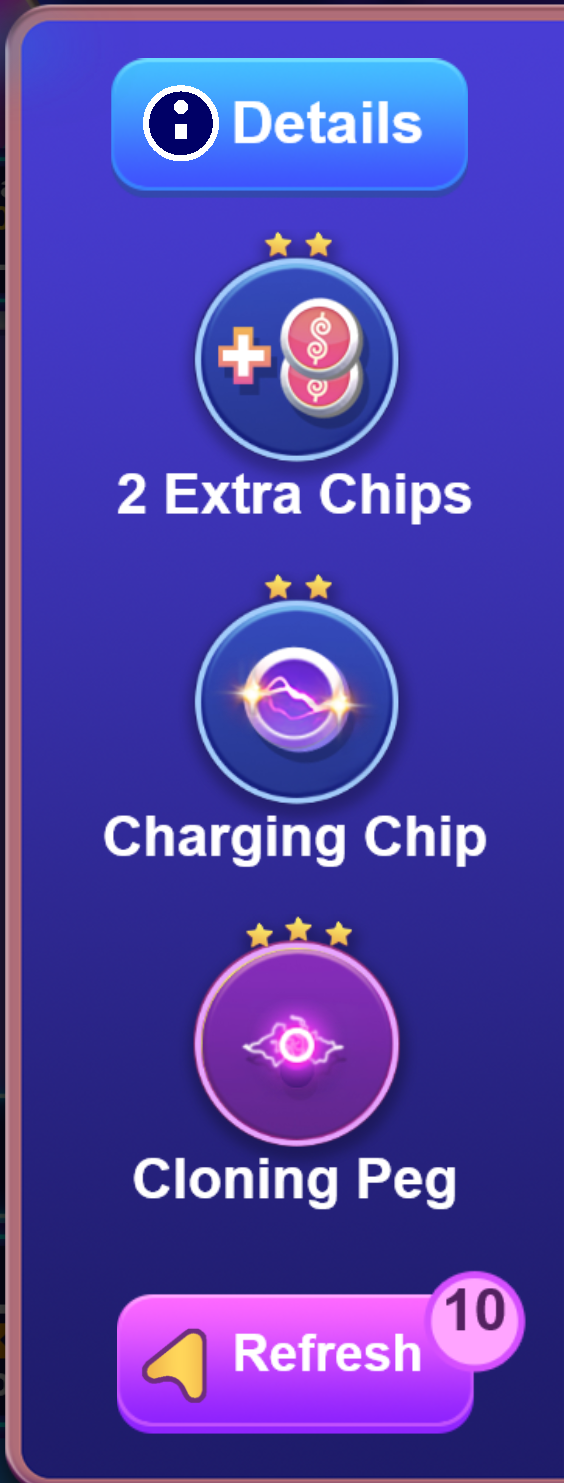Click the Refresh button
The width and height of the screenshot is (564, 1483).
[x=295, y=1362]
